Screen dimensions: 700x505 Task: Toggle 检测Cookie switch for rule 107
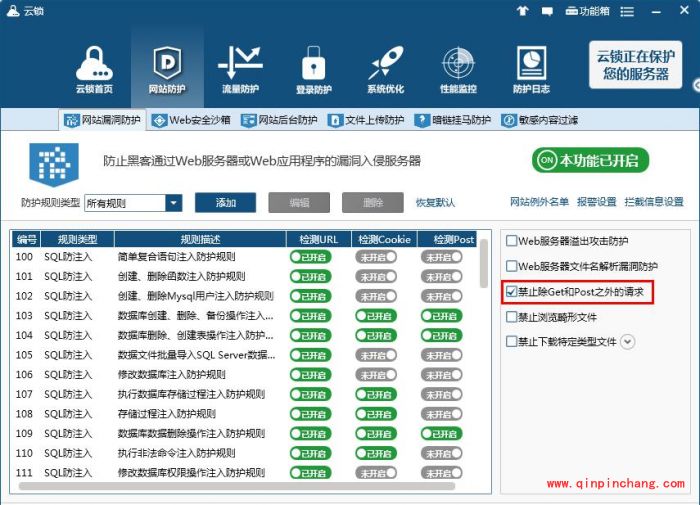point(376,395)
